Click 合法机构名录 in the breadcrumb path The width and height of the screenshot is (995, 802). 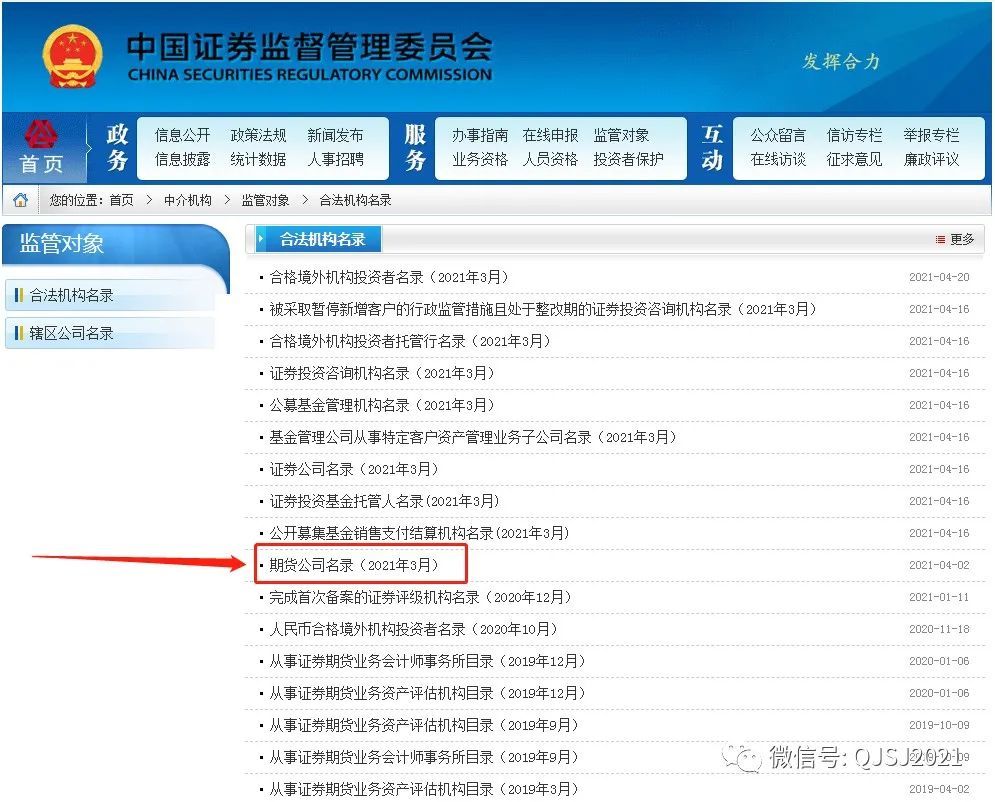(355, 200)
